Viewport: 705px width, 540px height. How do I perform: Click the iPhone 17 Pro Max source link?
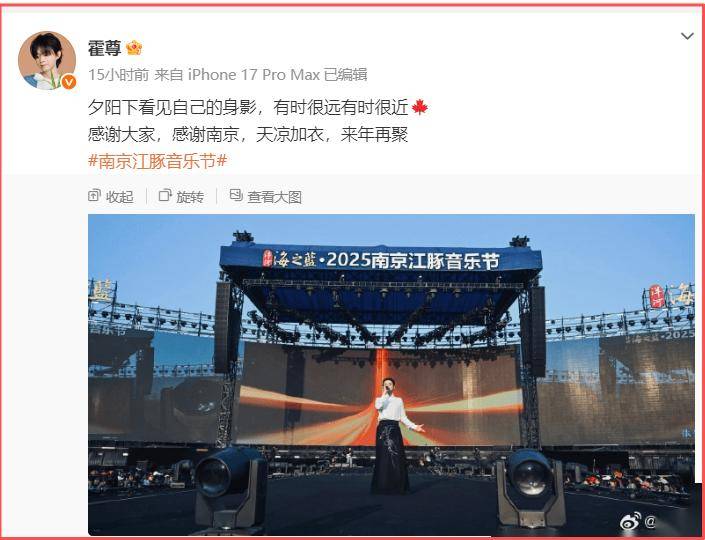(x=254, y=75)
